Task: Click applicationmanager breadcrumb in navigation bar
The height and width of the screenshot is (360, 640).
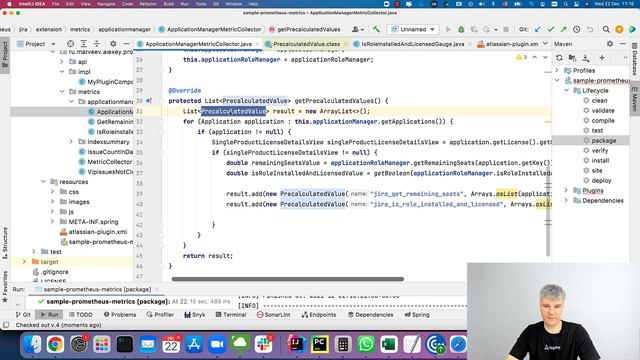Action: coord(124,29)
